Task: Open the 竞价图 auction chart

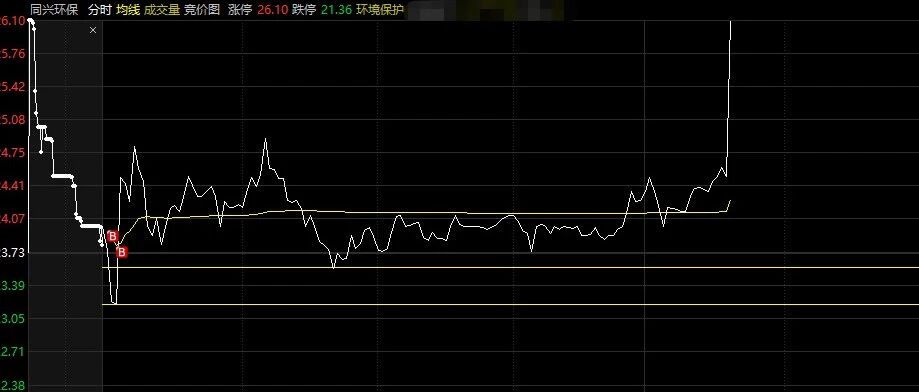Action: (202, 10)
